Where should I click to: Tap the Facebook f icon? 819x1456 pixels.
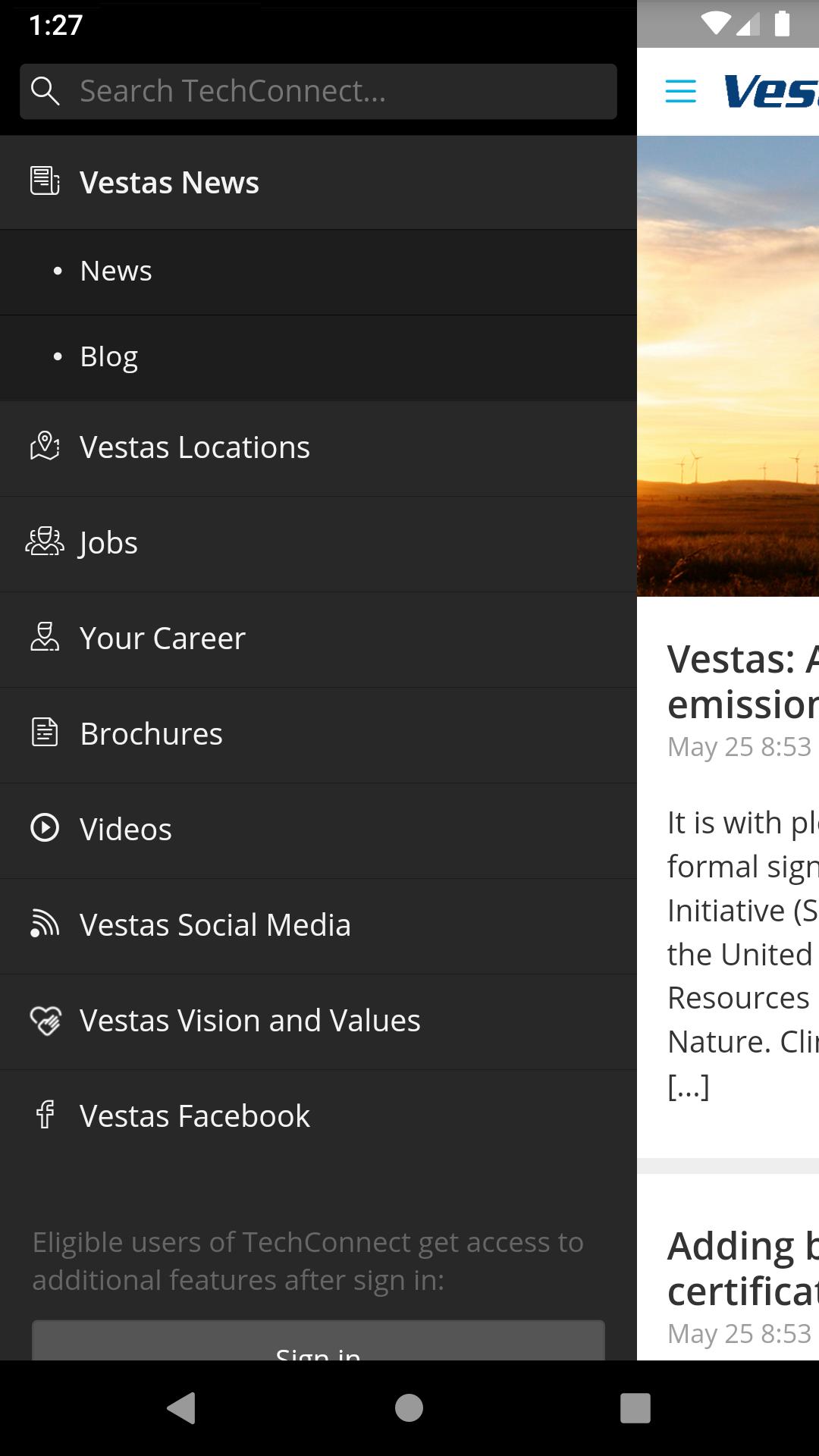[x=45, y=1115]
